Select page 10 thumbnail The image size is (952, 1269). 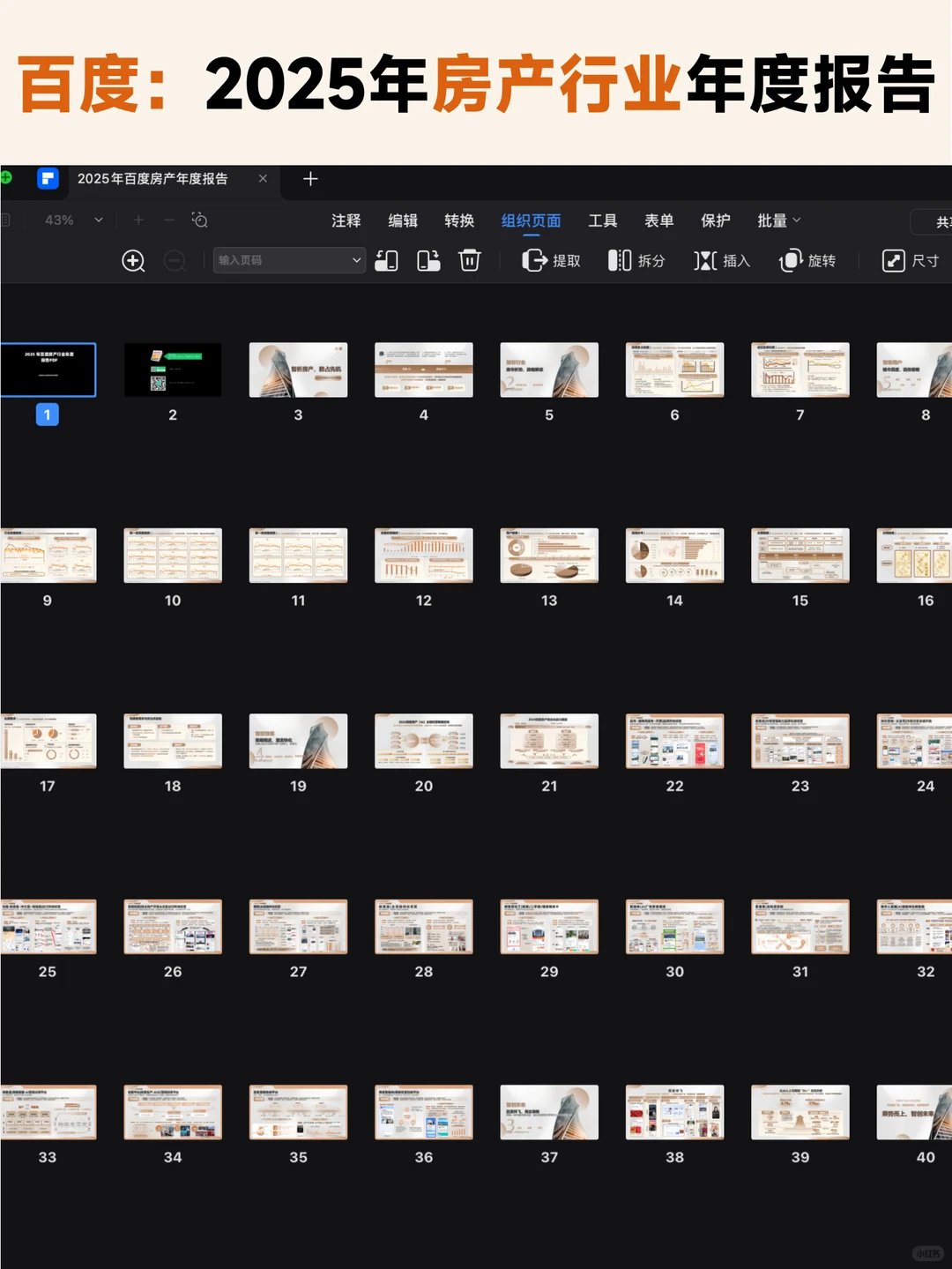(173, 556)
